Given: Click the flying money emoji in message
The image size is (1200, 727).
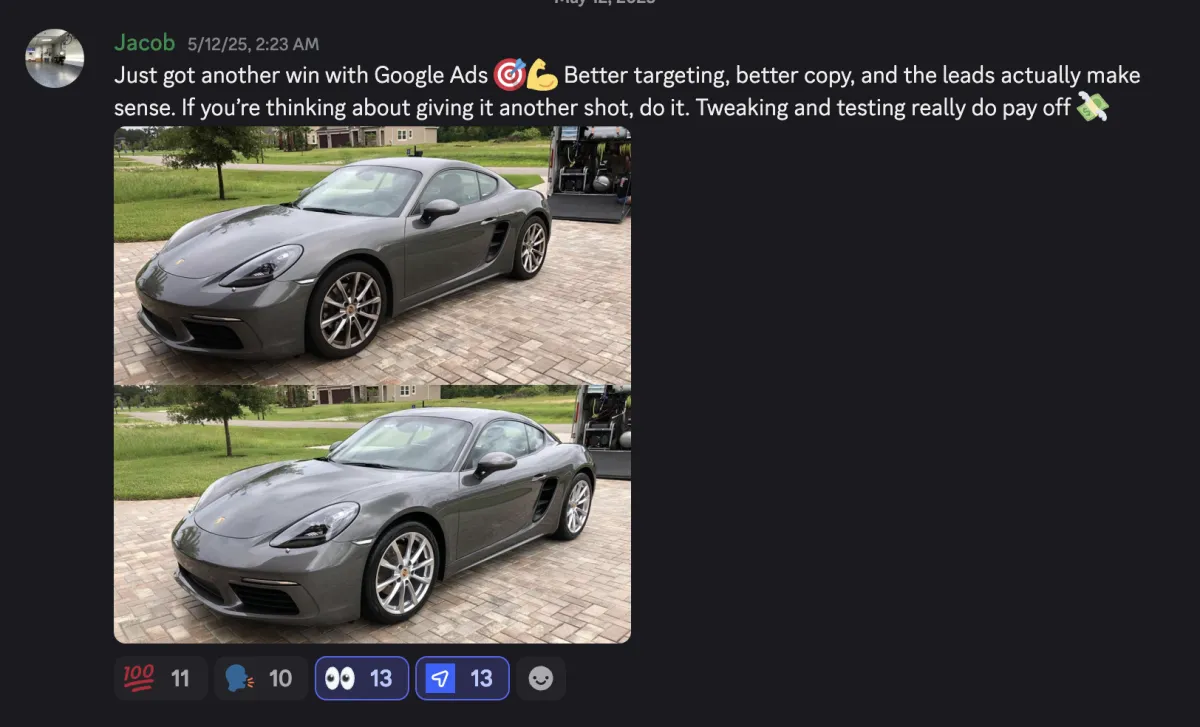Looking at the screenshot, I should click(x=1092, y=108).
